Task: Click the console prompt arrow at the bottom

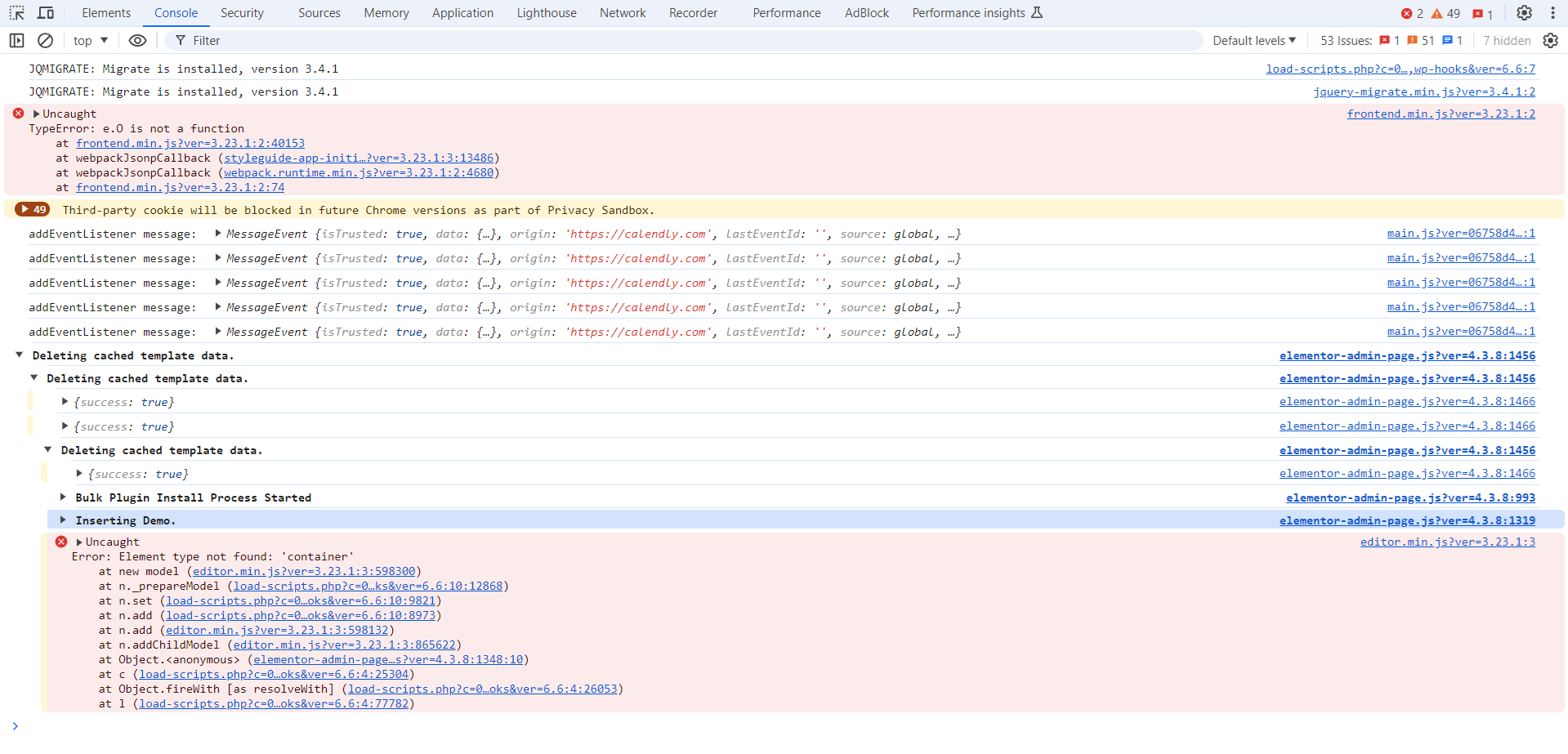Action: tap(15, 726)
